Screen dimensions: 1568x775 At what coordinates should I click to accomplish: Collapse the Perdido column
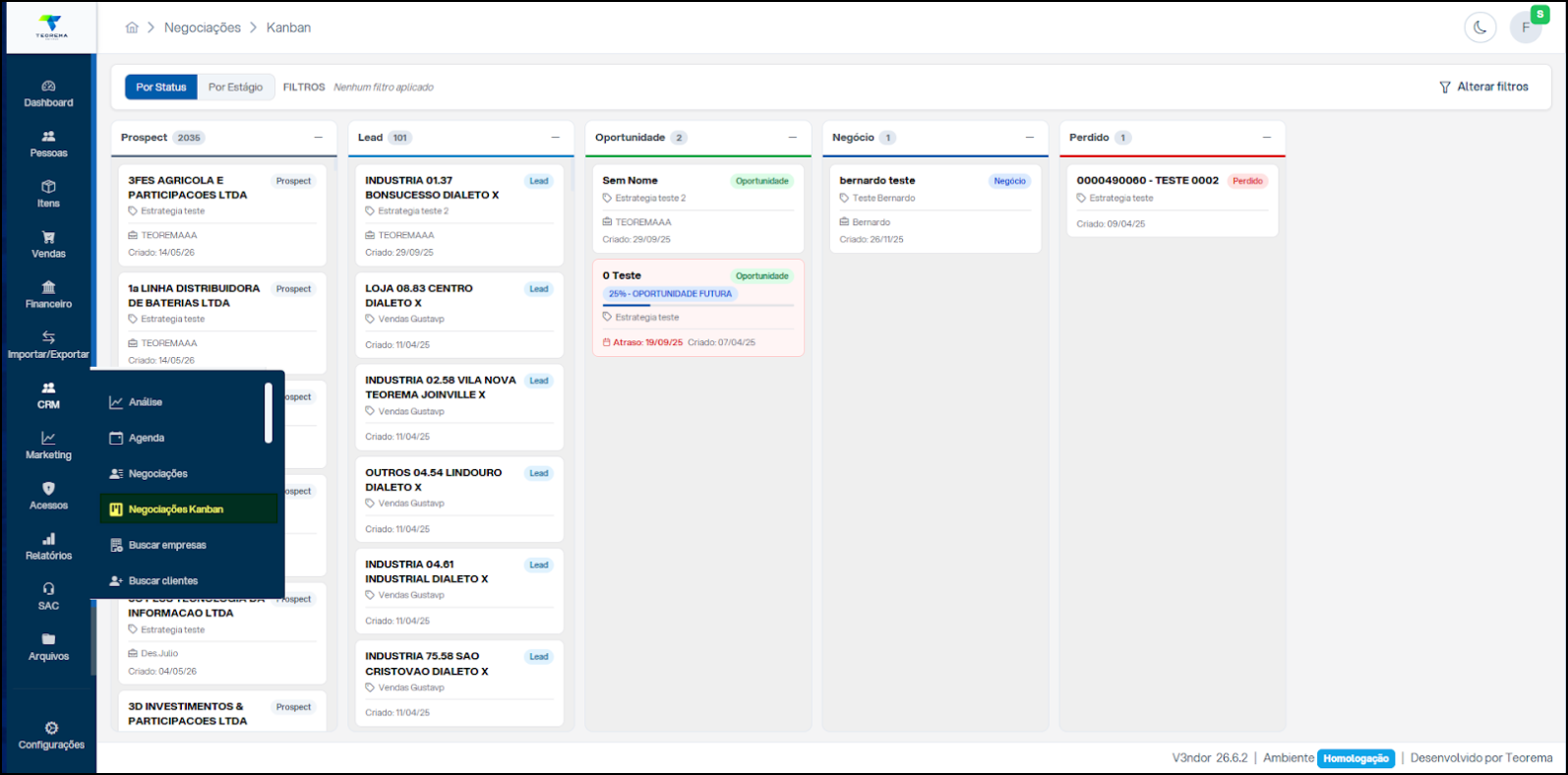coord(1267,138)
